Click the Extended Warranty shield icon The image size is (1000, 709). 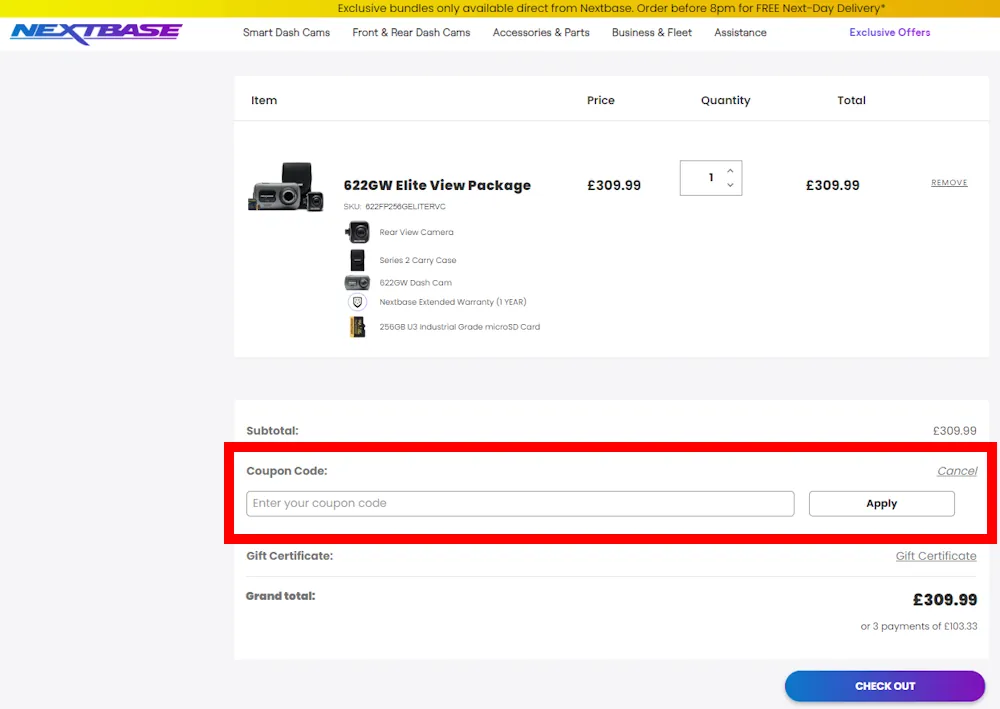point(357,302)
